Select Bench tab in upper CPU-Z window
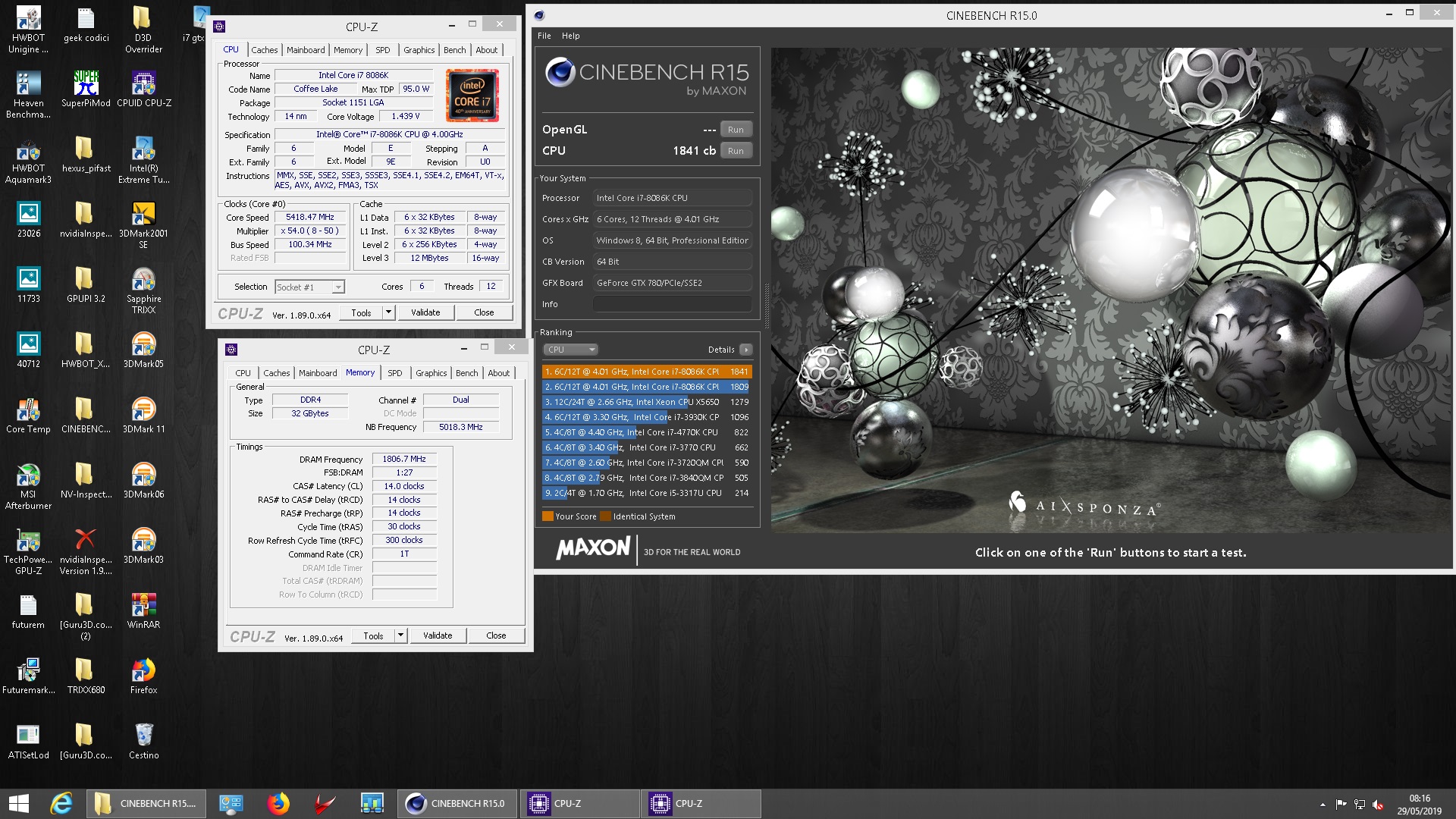The image size is (1456, 819). (x=455, y=50)
